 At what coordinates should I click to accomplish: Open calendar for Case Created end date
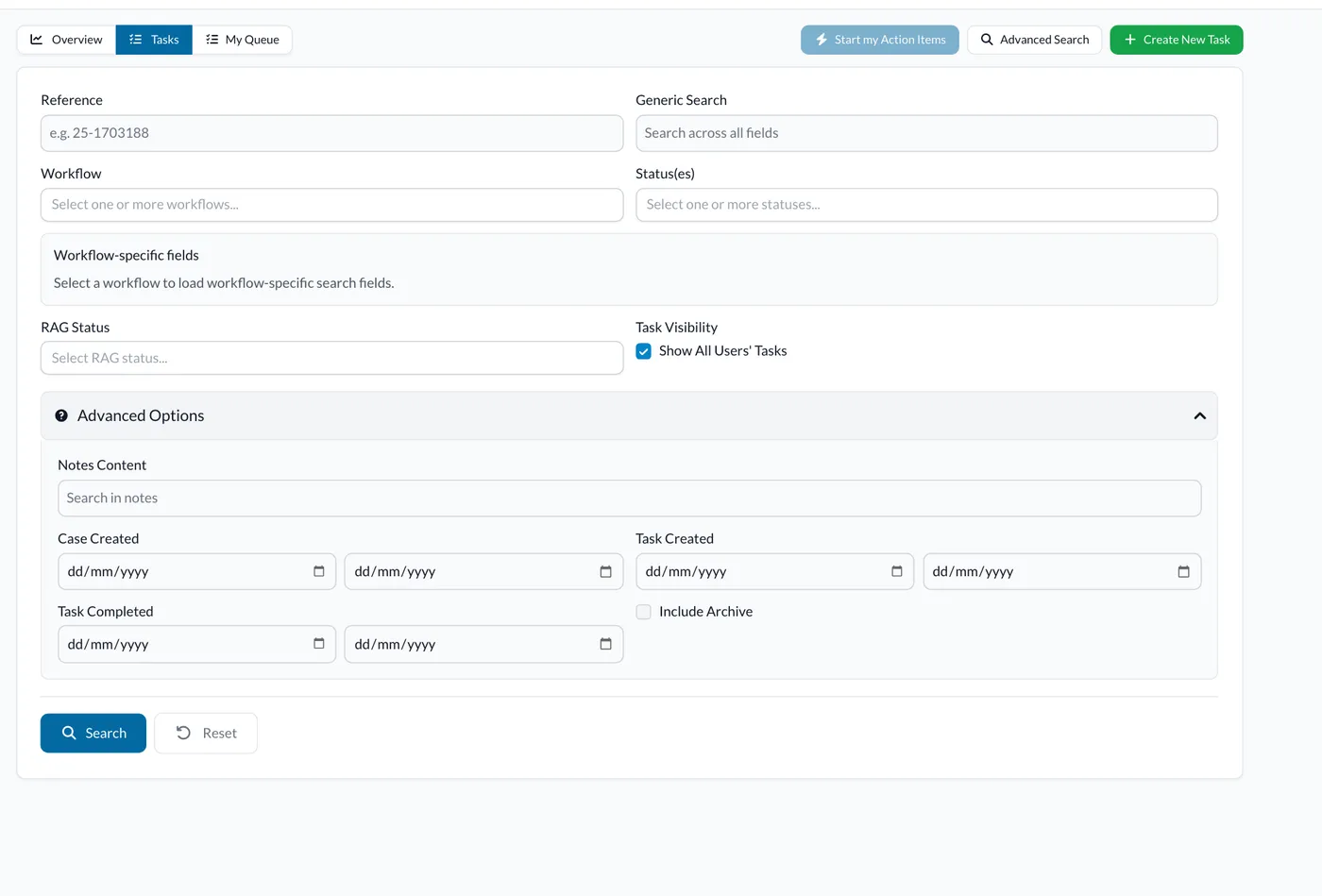(606, 571)
